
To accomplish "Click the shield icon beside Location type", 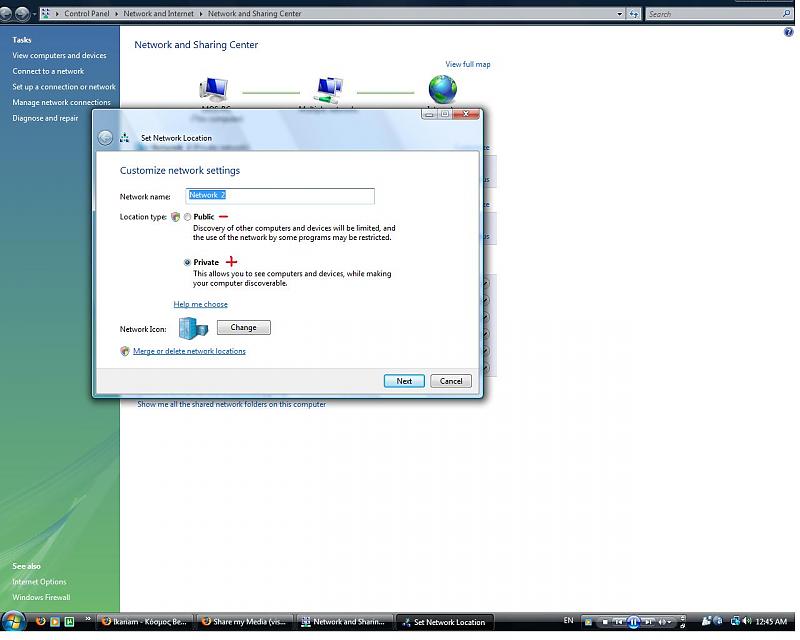I will point(176,217).
